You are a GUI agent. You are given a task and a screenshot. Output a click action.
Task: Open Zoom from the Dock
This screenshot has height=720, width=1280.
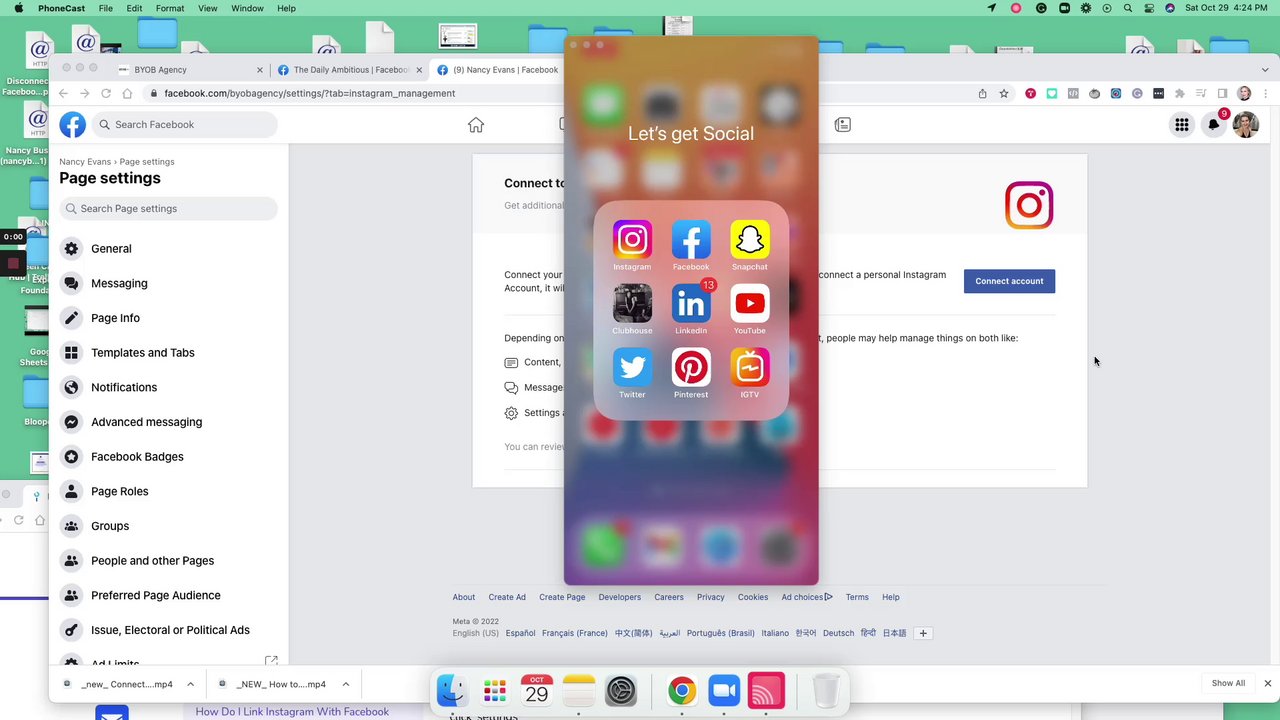point(724,691)
